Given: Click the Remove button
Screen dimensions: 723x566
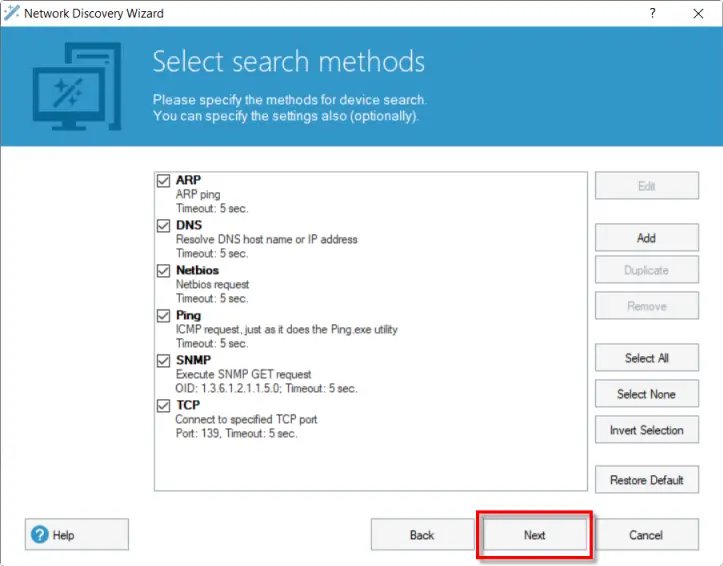Looking at the screenshot, I should 646,306.
